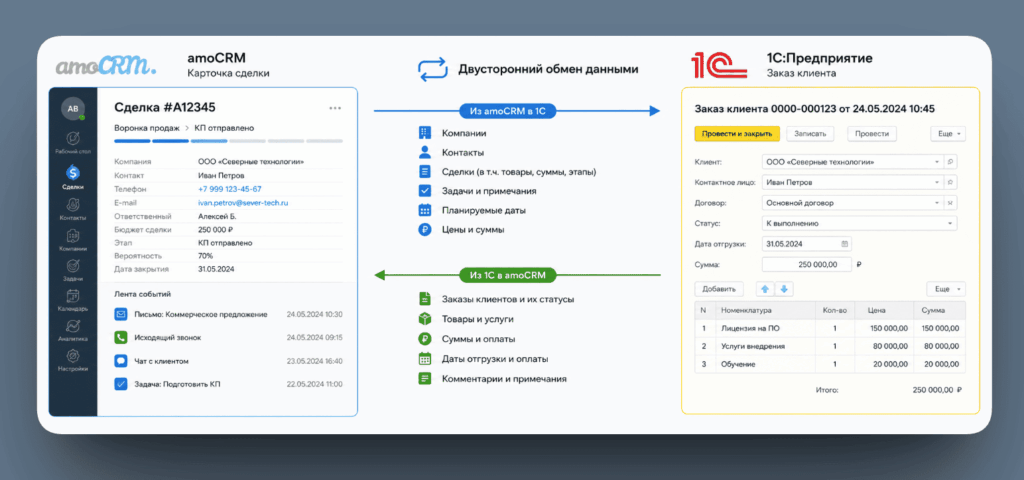Click the Номенклатура column header

pos(765,310)
